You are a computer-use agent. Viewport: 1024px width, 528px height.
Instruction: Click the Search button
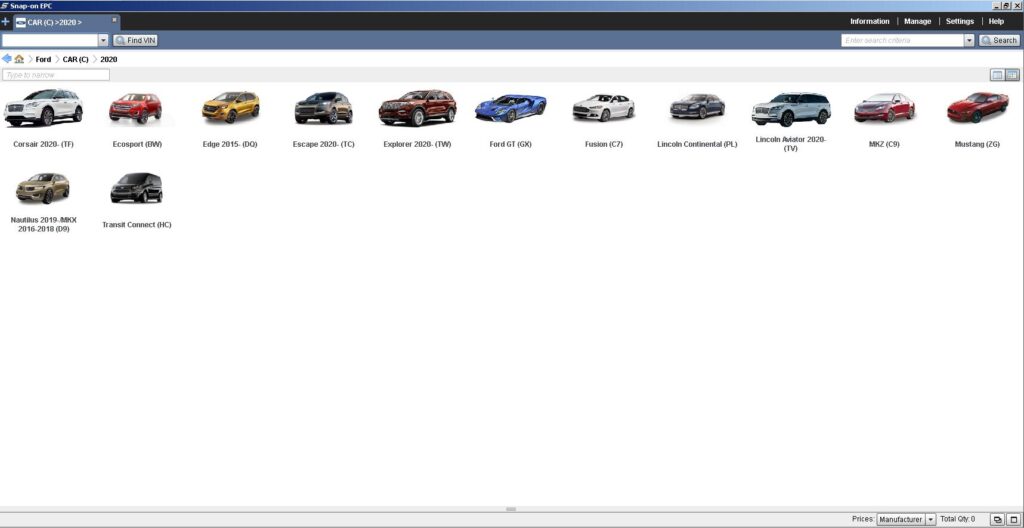coord(999,40)
